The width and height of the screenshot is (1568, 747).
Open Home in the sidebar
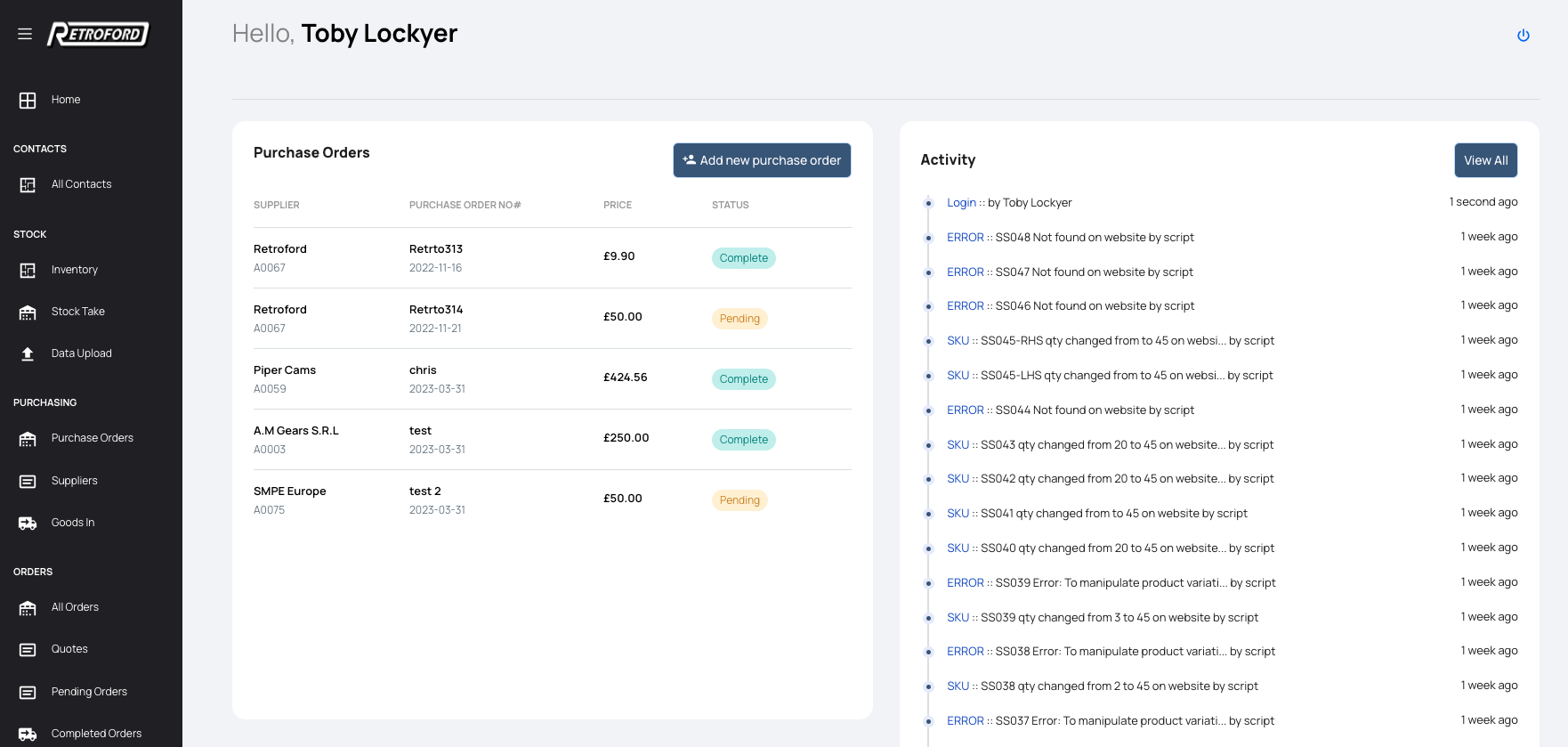click(x=66, y=100)
